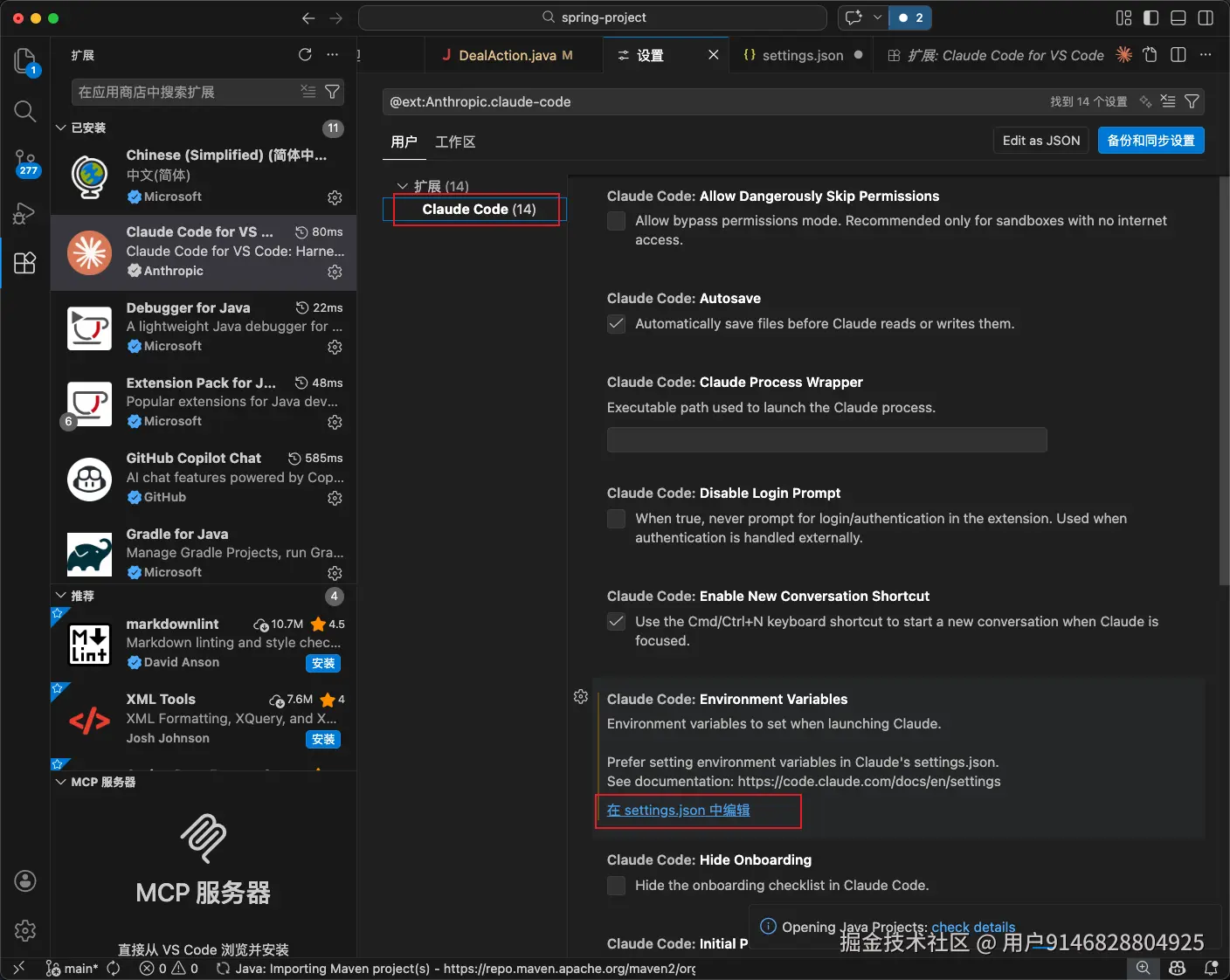
Task: Click the Claude Code spark icon in editor toolbar
Action: pos(1124,55)
